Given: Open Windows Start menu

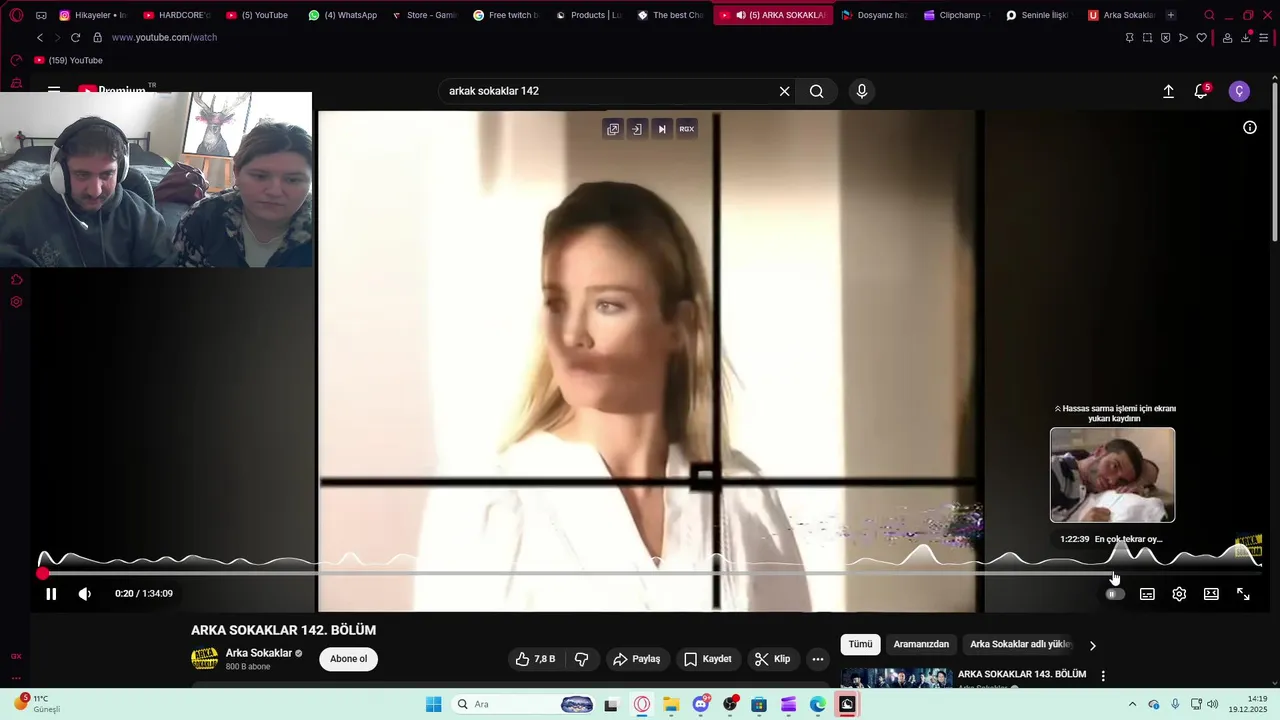Looking at the screenshot, I should 433,704.
